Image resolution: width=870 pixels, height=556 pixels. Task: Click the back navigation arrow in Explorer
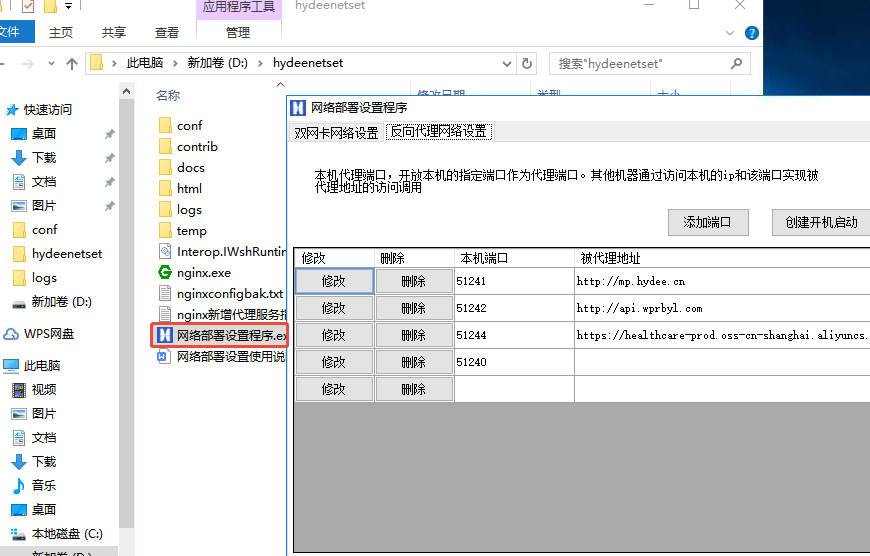pos(2,64)
